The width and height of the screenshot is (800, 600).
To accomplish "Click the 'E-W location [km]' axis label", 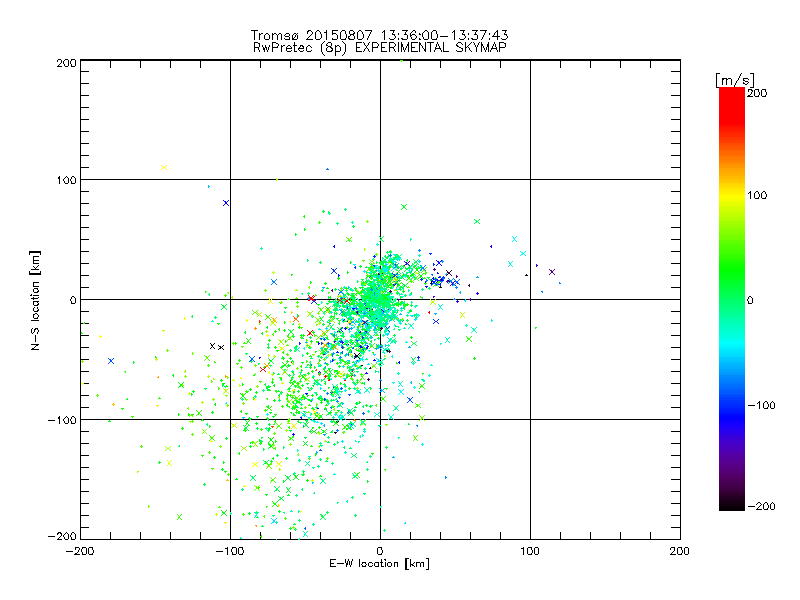I will [x=379, y=564].
